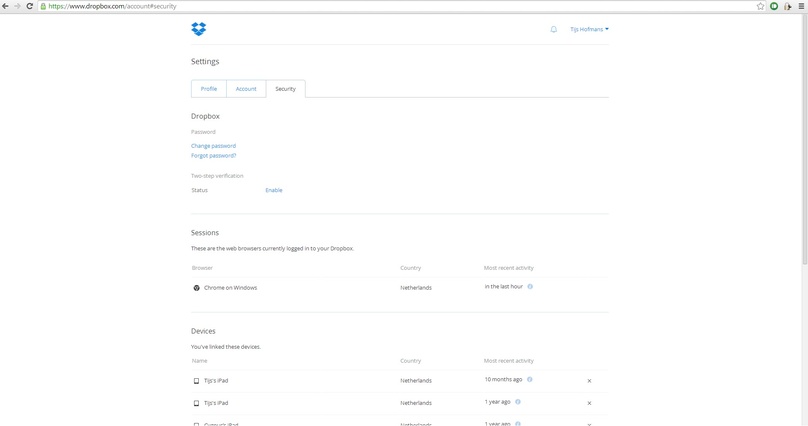This screenshot has height=426, width=808.
Task: Click the extension icon beside Chrome menu
Action: click(x=787, y=6)
